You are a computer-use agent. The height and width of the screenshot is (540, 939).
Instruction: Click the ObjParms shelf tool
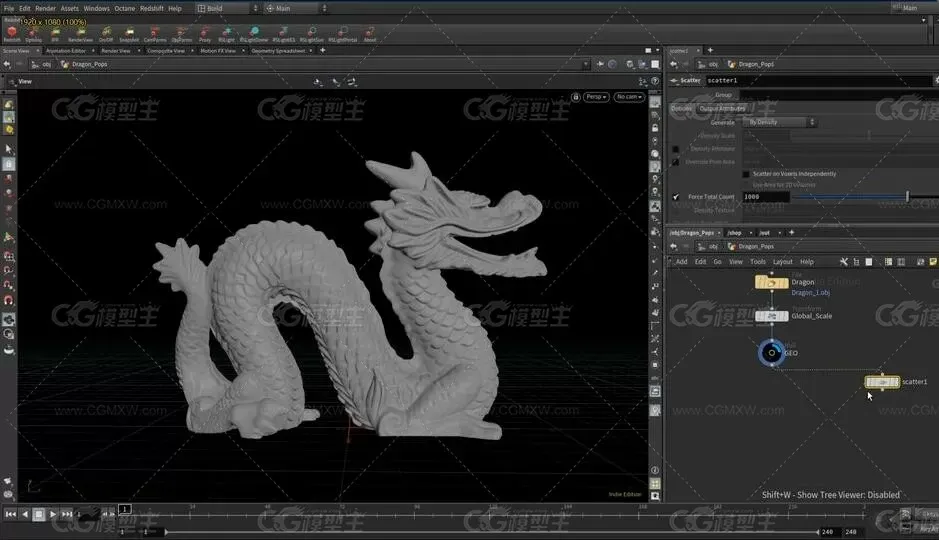[181, 34]
